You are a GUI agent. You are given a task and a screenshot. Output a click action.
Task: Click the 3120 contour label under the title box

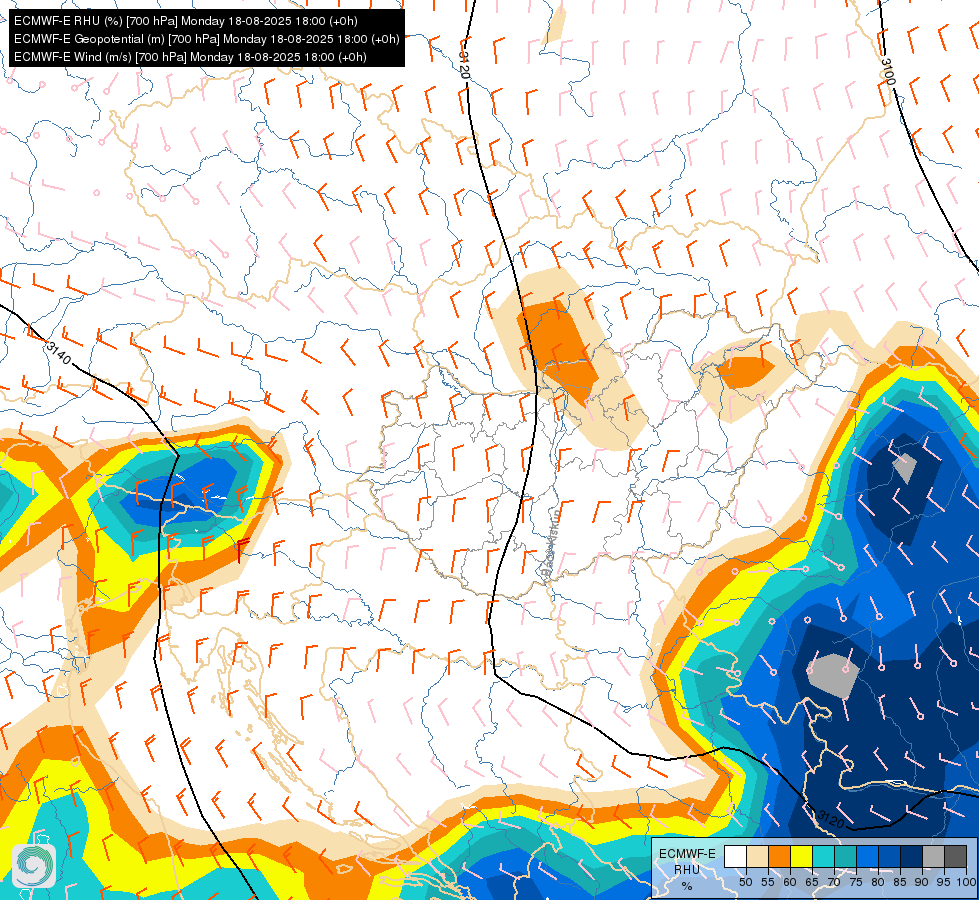[464, 64]
